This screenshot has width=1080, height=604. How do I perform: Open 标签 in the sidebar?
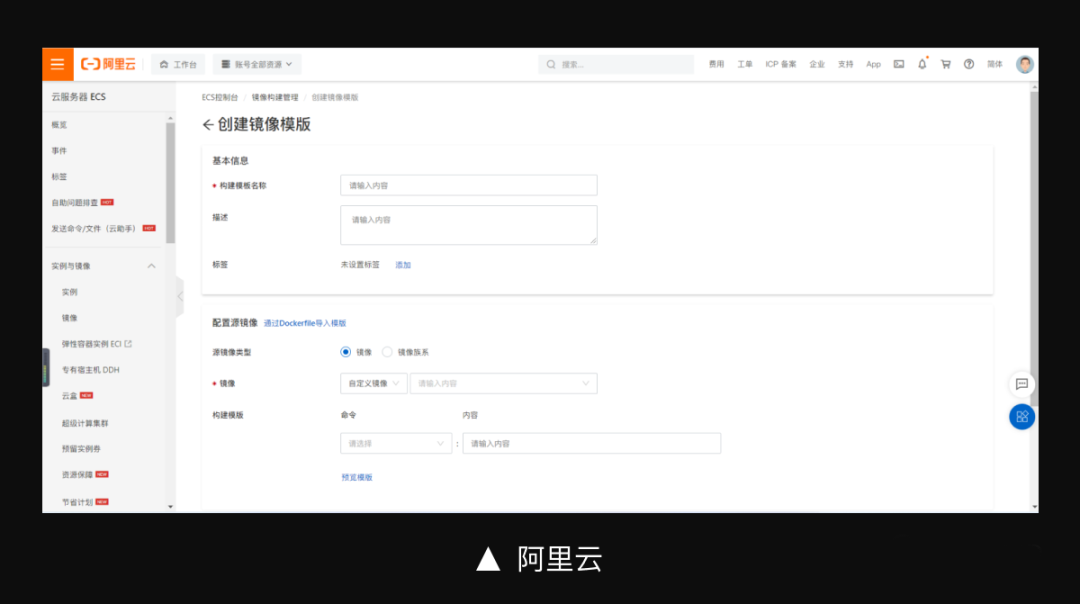pyautogui.click(x=59, y=177)
